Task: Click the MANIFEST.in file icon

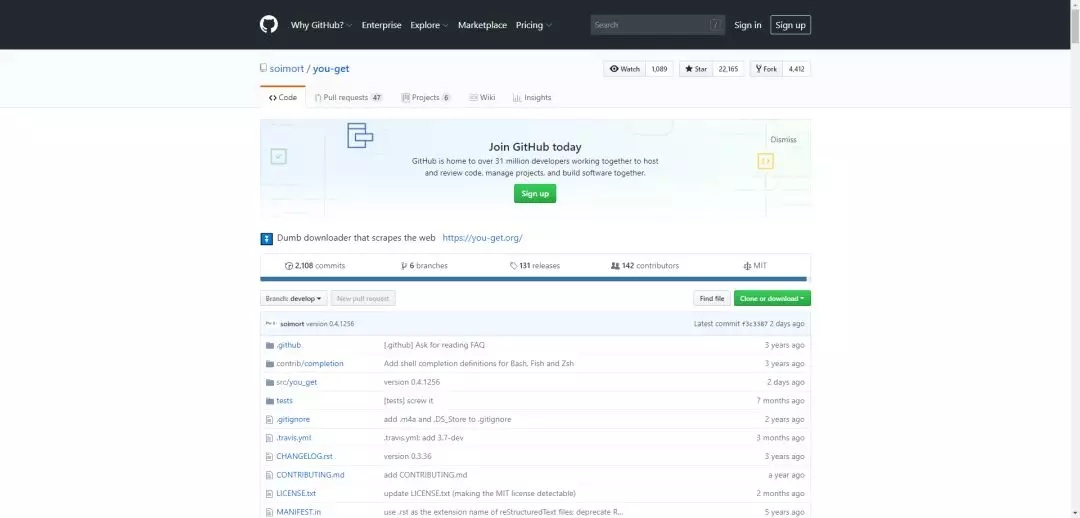Action: pyautogui.click(x=270, y=512)
